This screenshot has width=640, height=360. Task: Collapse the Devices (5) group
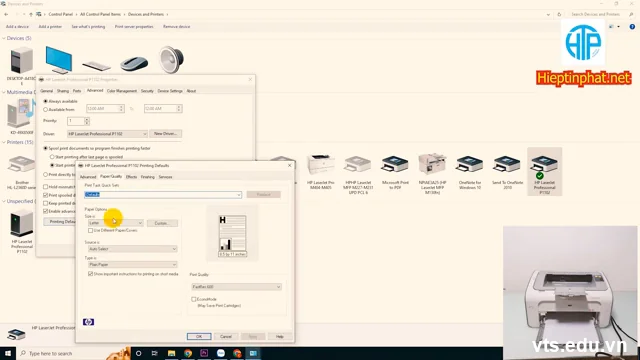[4, 38]
